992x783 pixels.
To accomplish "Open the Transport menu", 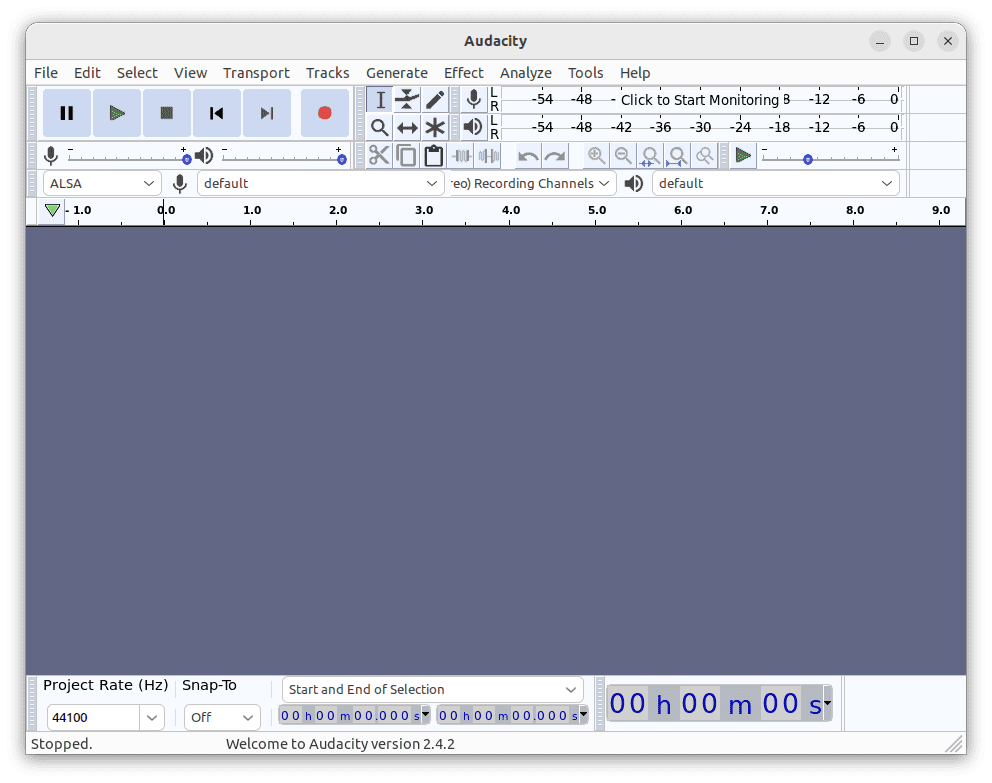I will click(x=256, y=72).
